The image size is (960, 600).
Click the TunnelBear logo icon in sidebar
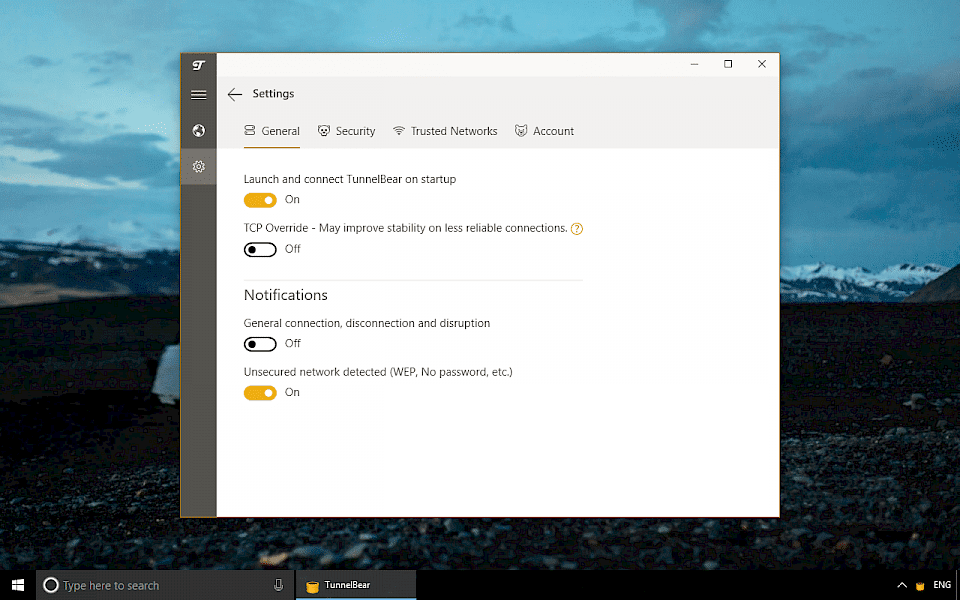click(x=198, y=65)
